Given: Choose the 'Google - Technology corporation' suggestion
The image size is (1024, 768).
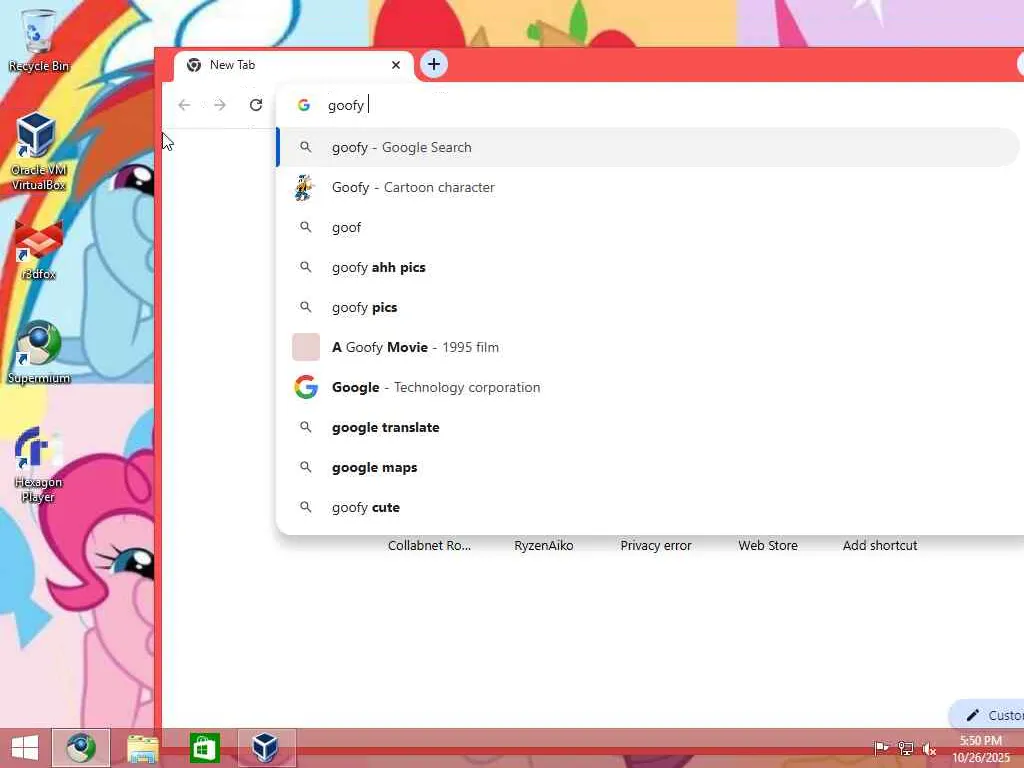Looking at the screenshot, I should click(648, 387).
